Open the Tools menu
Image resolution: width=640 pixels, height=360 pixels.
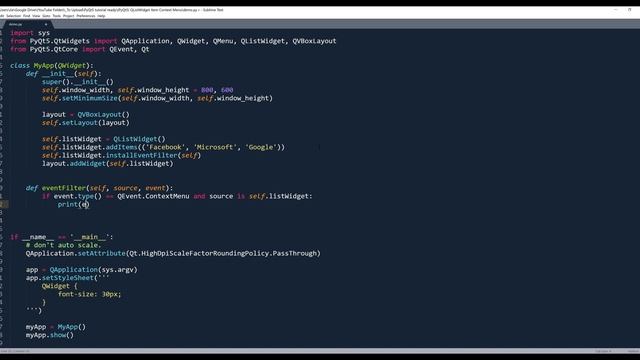[x=57, y=16]
